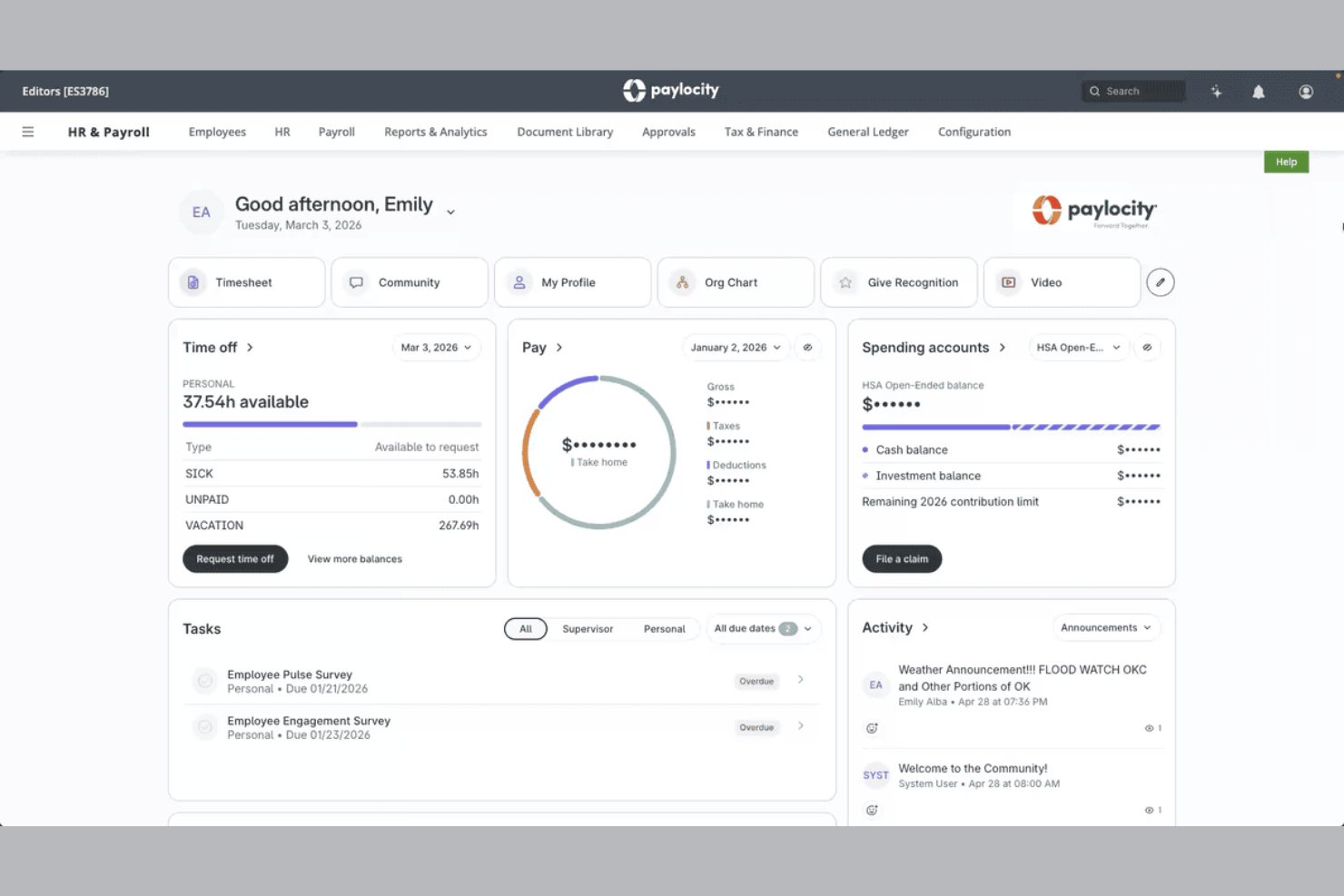
Task: Toggle pay amount visibility
Action: coord(807,348)
